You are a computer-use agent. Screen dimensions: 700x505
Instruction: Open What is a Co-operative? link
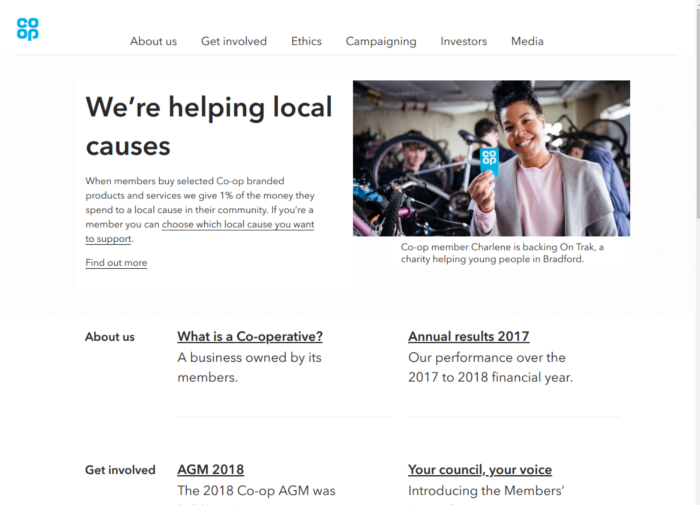click(250, 336)
